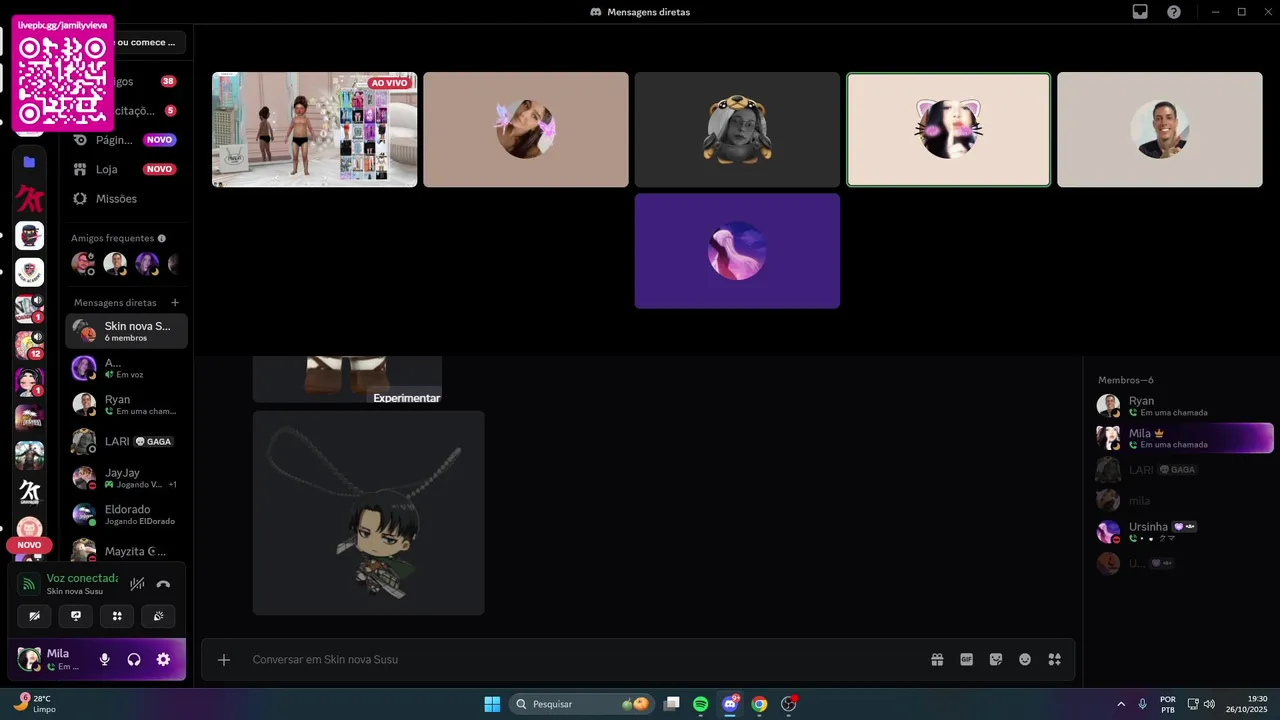Click first frequent friend avatar
This screenshot has width=1280, height=720.
coord(83,263)
